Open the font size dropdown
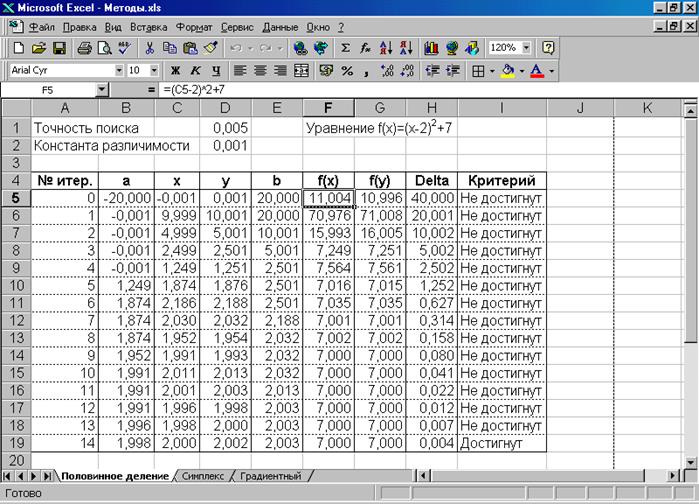Screen dimensions: 699x504 pos(154,70)
